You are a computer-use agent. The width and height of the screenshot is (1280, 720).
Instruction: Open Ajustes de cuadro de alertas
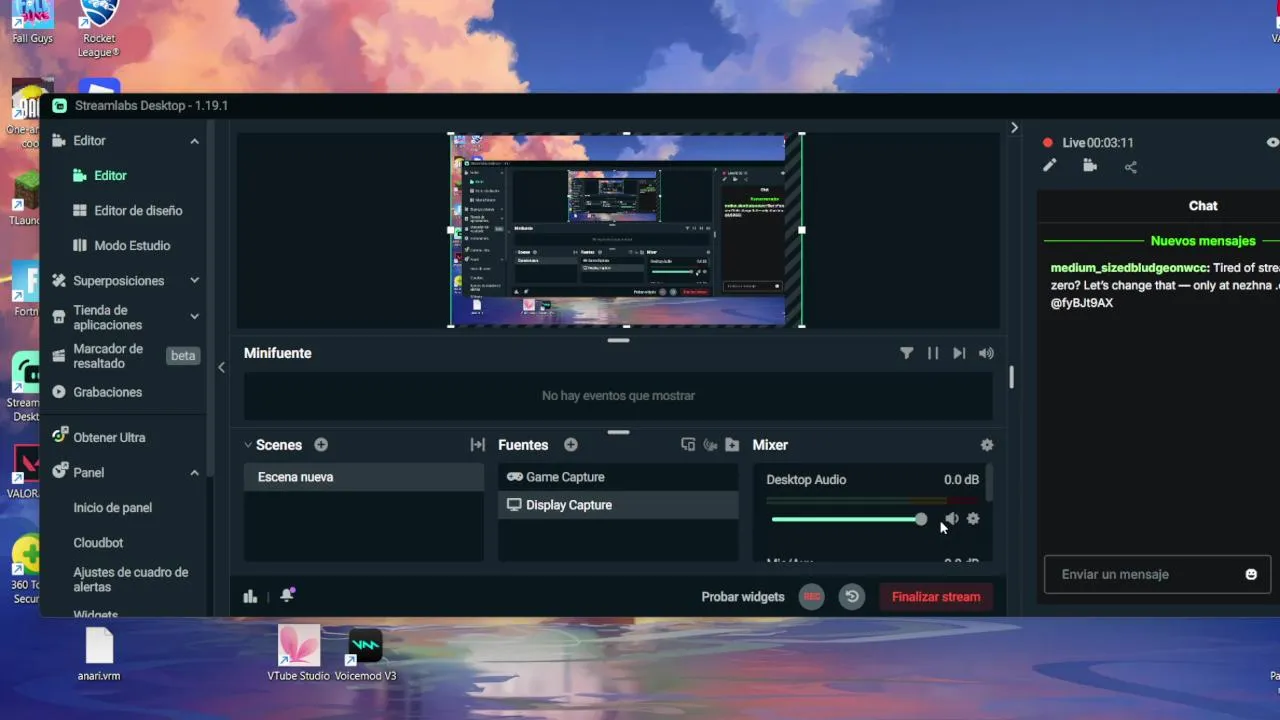[x=131, y=580]
